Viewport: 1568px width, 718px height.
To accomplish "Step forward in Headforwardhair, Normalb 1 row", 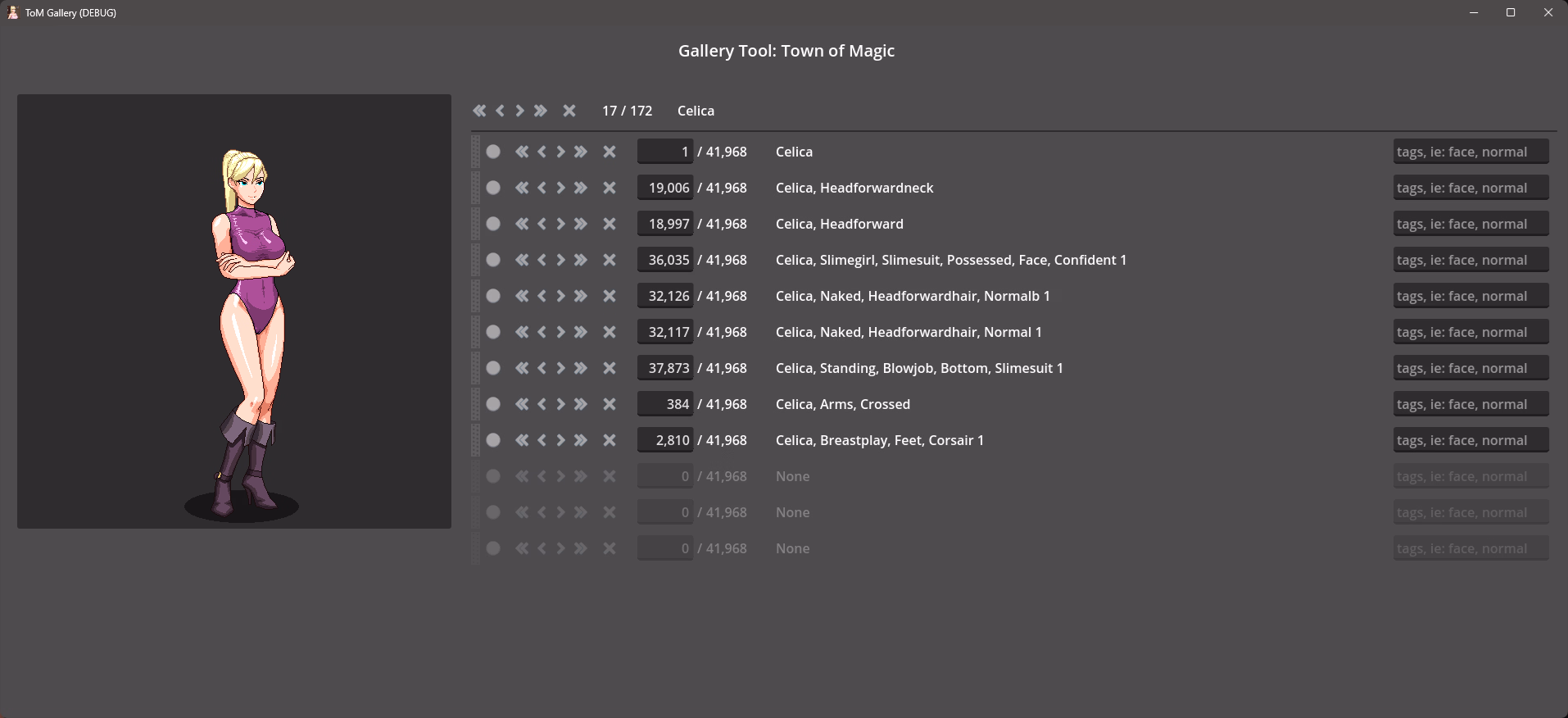I will 561,296.
